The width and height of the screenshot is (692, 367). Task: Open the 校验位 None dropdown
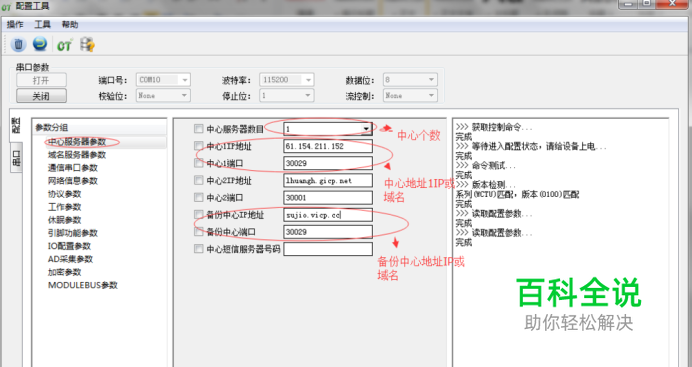coord(163,95)
